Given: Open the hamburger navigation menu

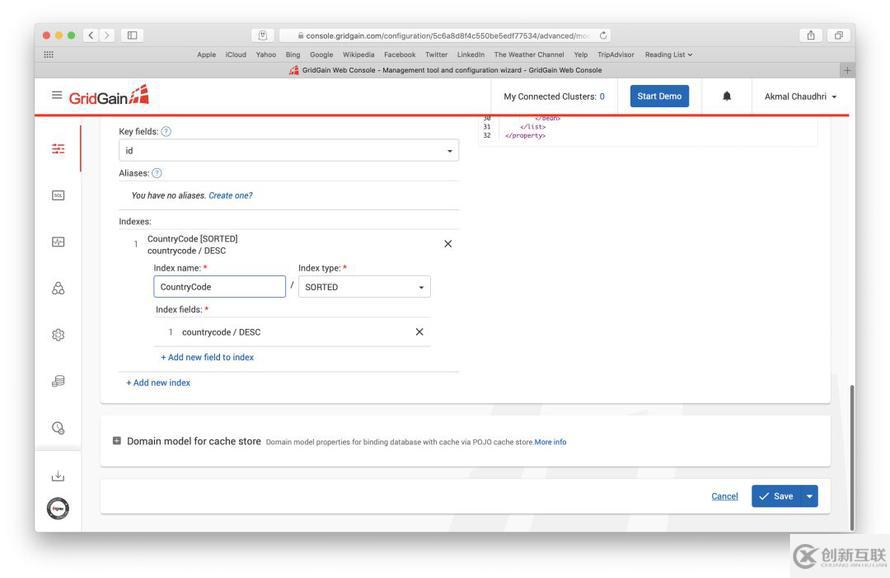Looking at the screenshot, I should [x=56, y=95].
